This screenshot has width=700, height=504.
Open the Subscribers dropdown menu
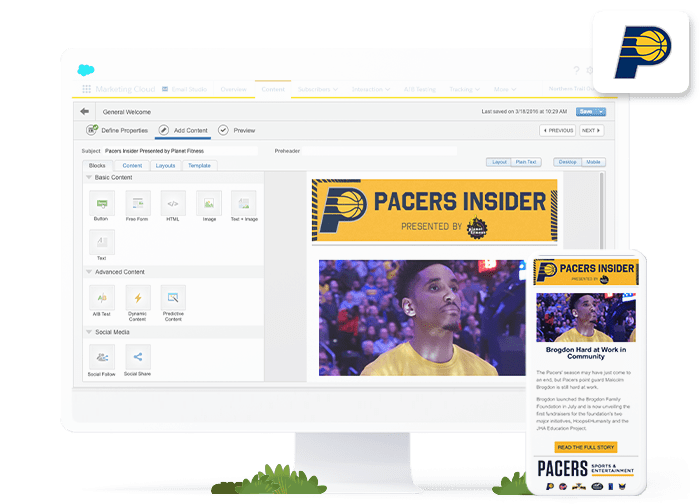317,89
